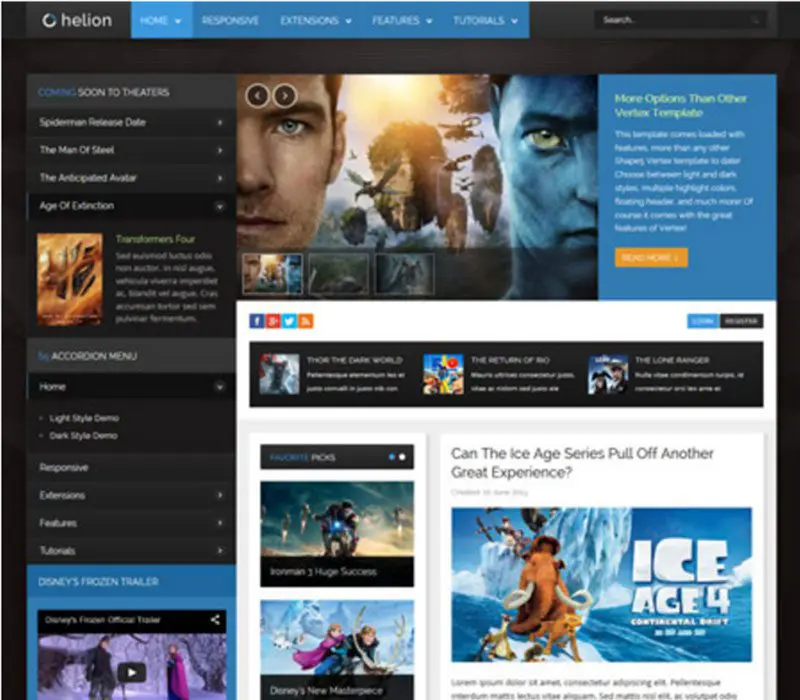Open Light Style Demo link
Image resolution: width=800 pixels, height=700 pixels.
84,418
